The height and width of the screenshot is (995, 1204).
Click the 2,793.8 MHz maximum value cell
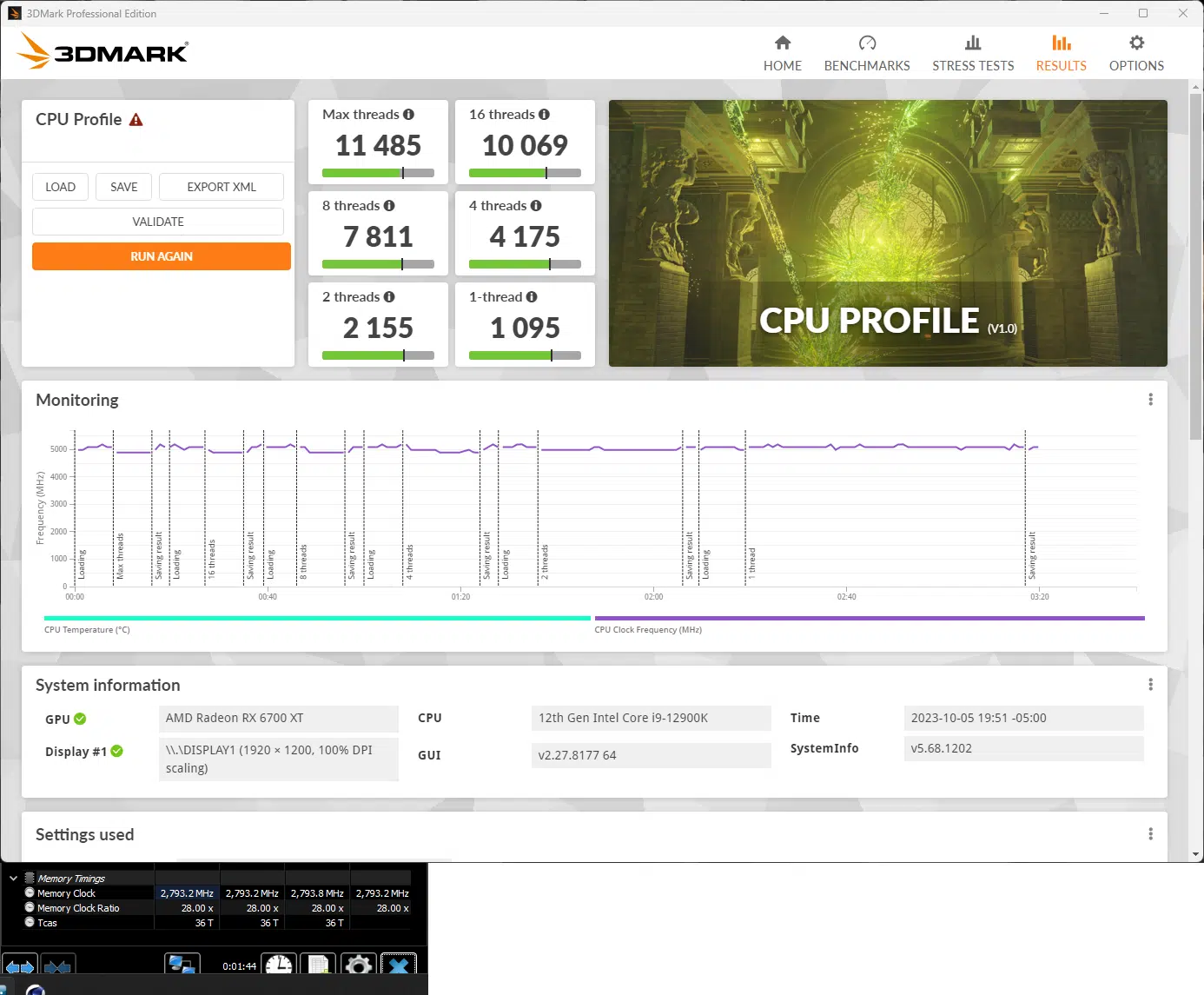coord(317,893)
